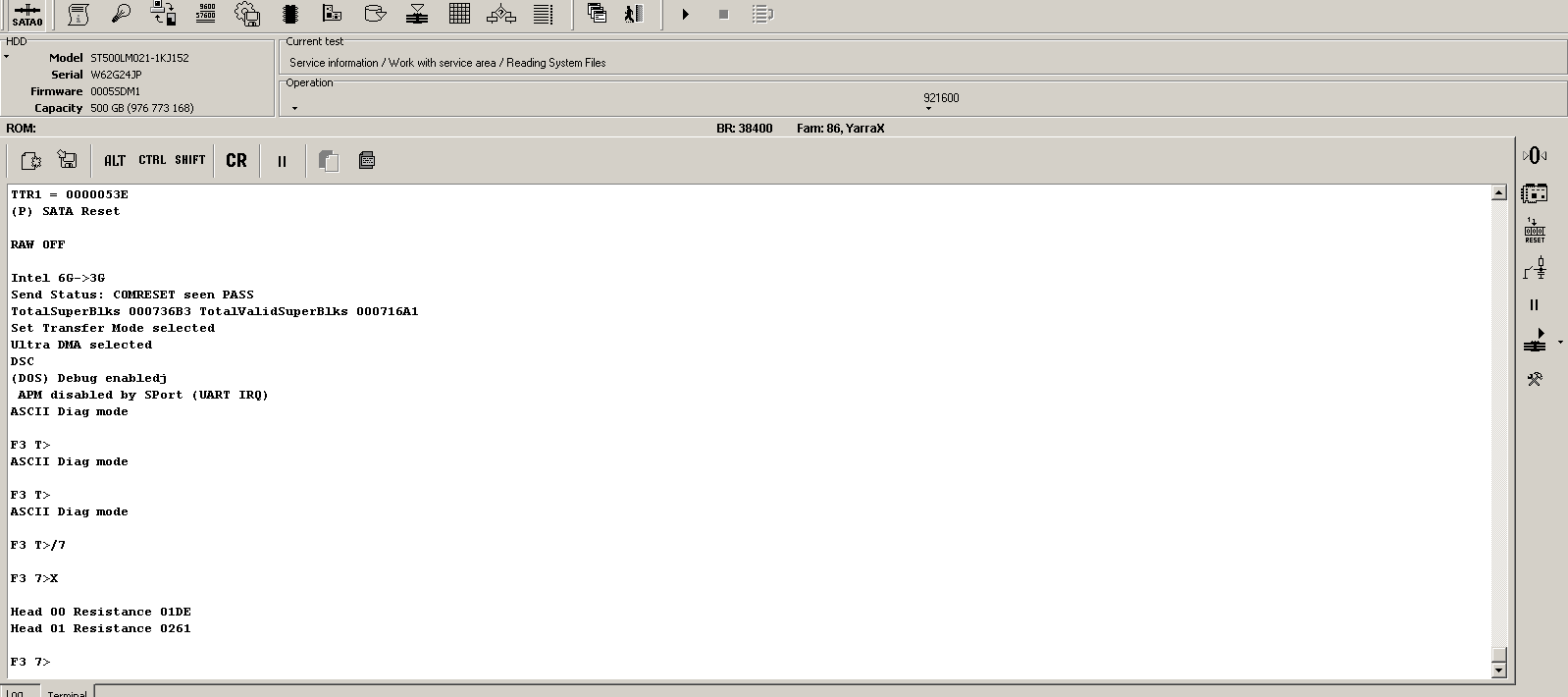This screenshot has width=1568, height=697.
Task: Click the terminal scrollbar up arrow
Action: [1498, 192]
